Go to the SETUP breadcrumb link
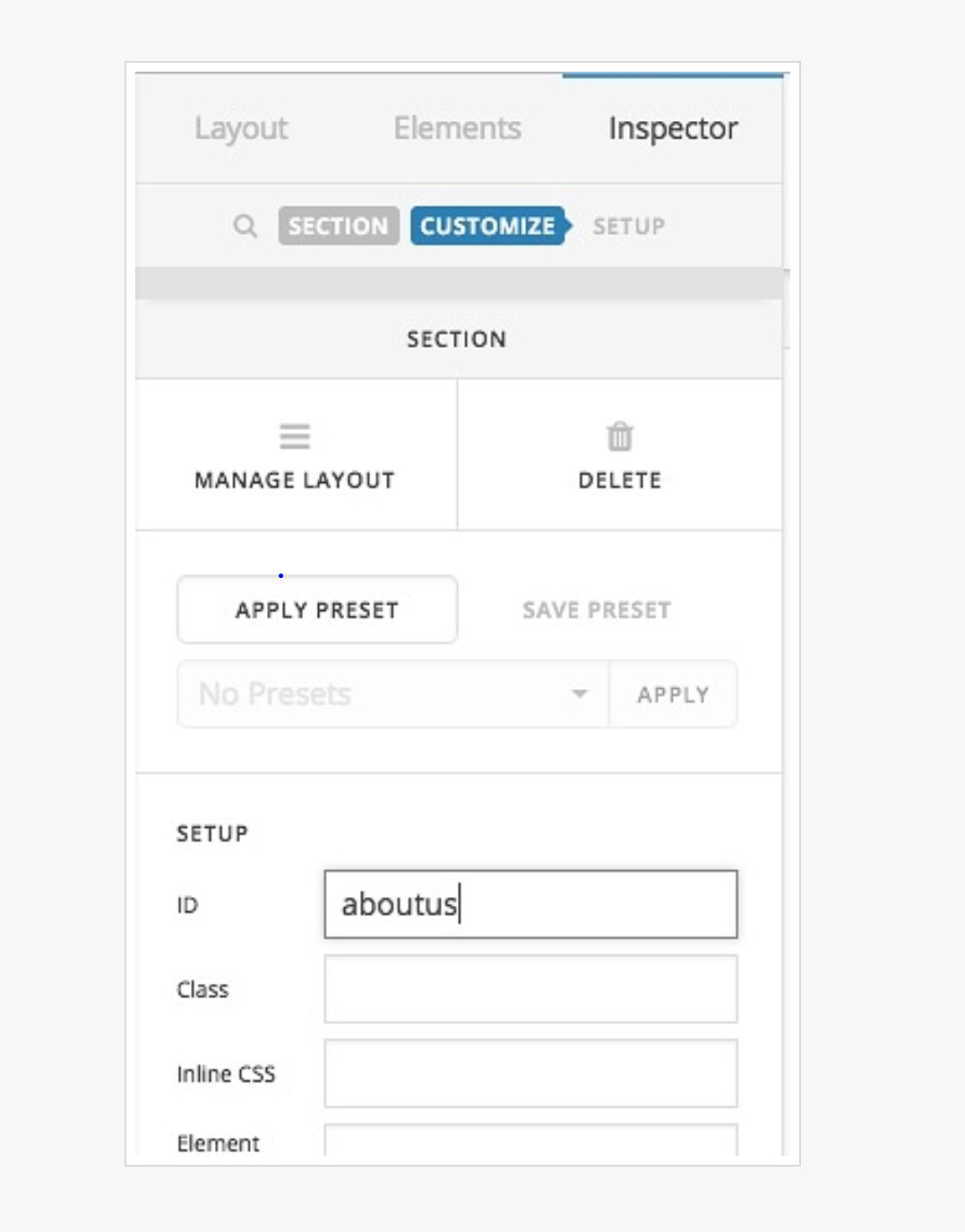965x1232 pixels. (629, 226)
